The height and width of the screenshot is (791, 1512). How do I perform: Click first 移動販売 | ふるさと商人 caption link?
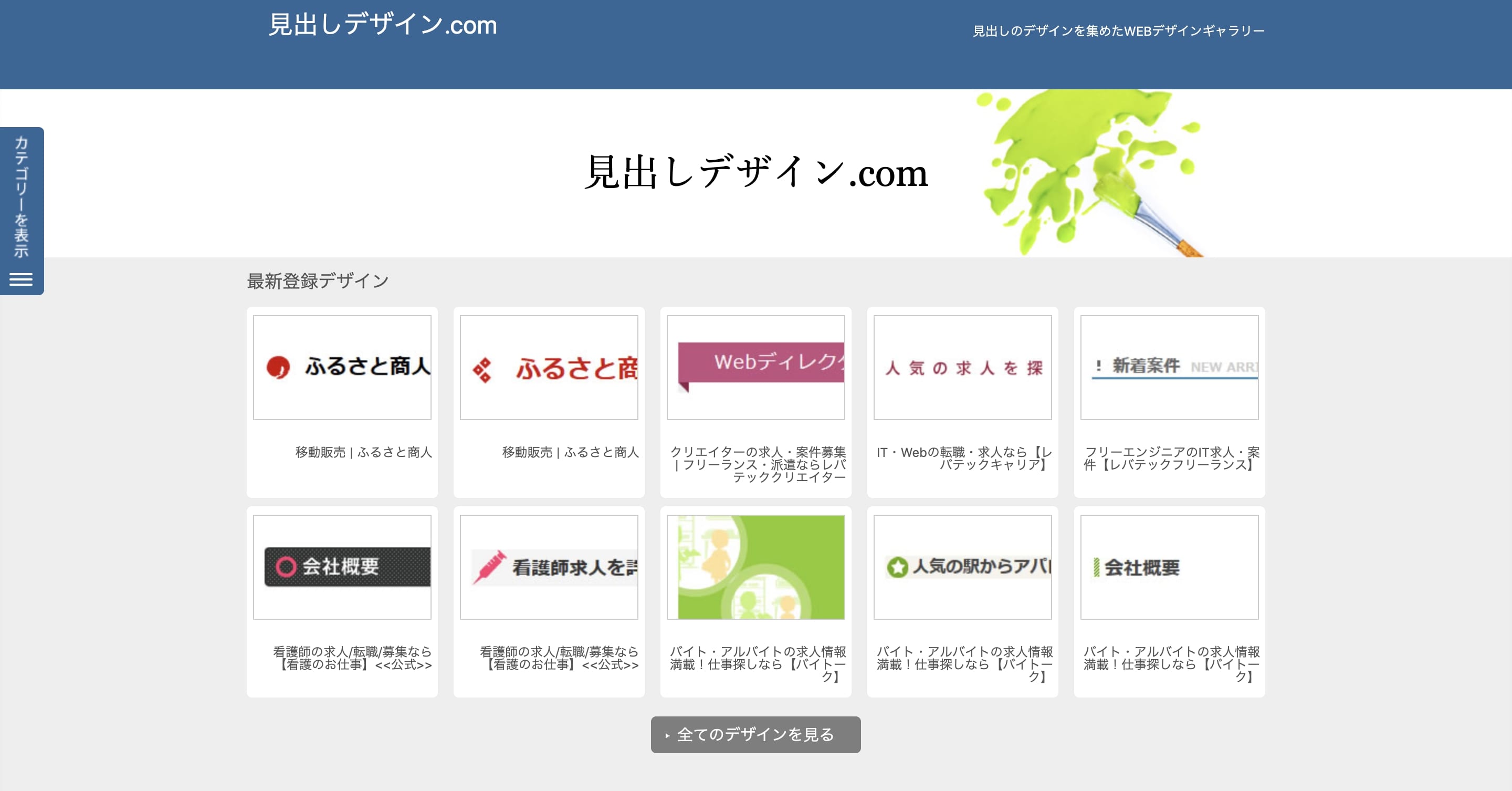click(363, 452)
